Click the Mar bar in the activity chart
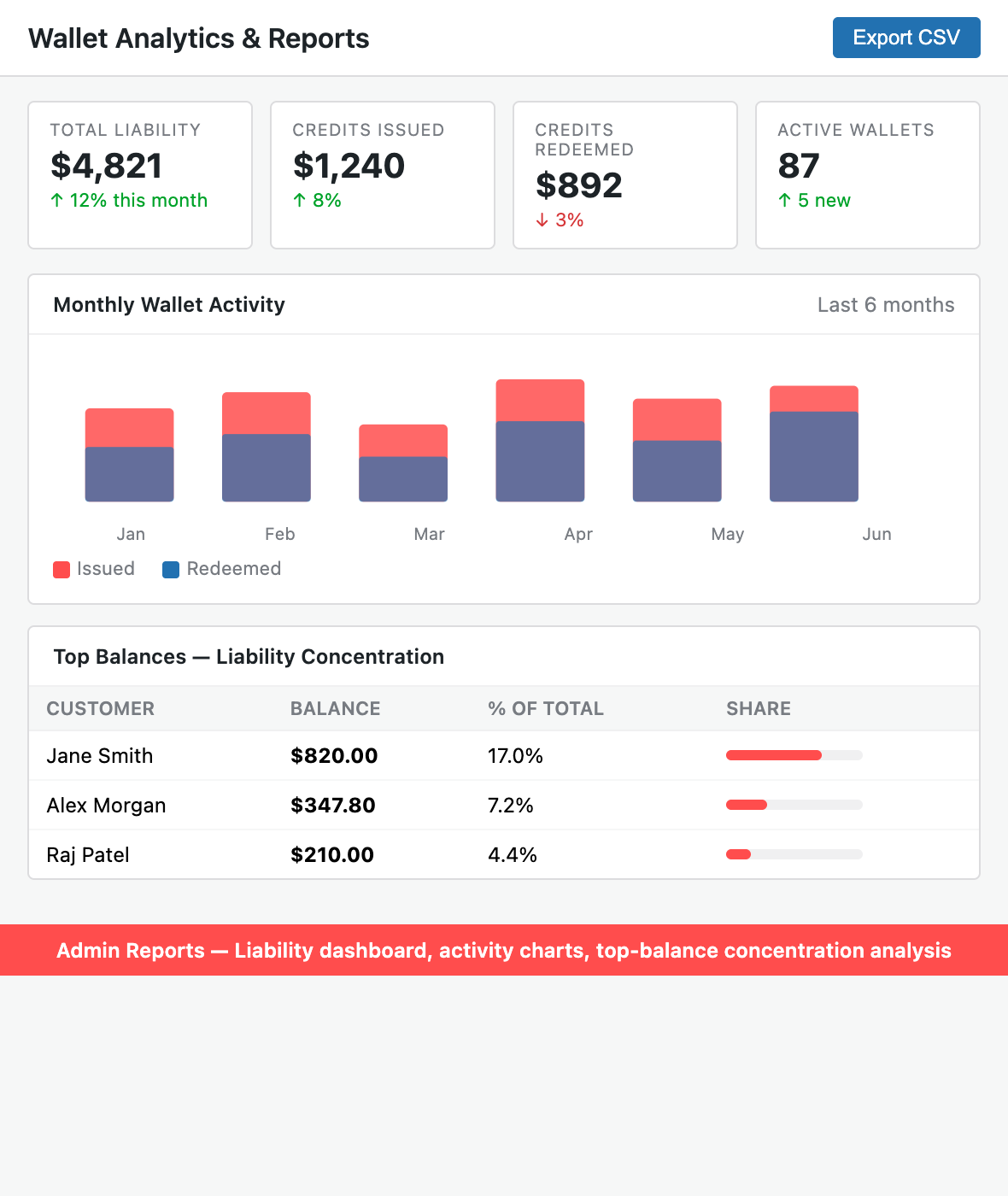Viewport: 1008px width, 1196px height. 403,463
